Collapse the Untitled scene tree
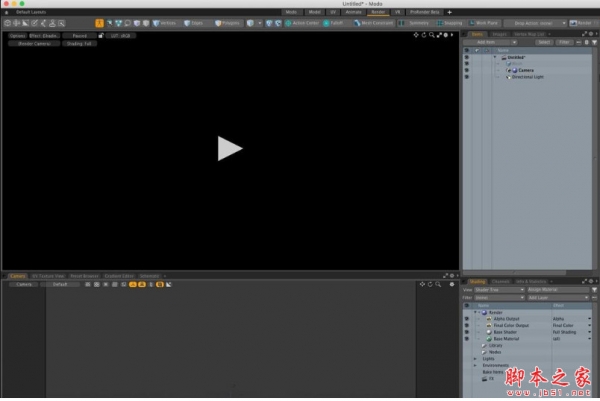Screen dimensions: 600x401 (494, 57)
